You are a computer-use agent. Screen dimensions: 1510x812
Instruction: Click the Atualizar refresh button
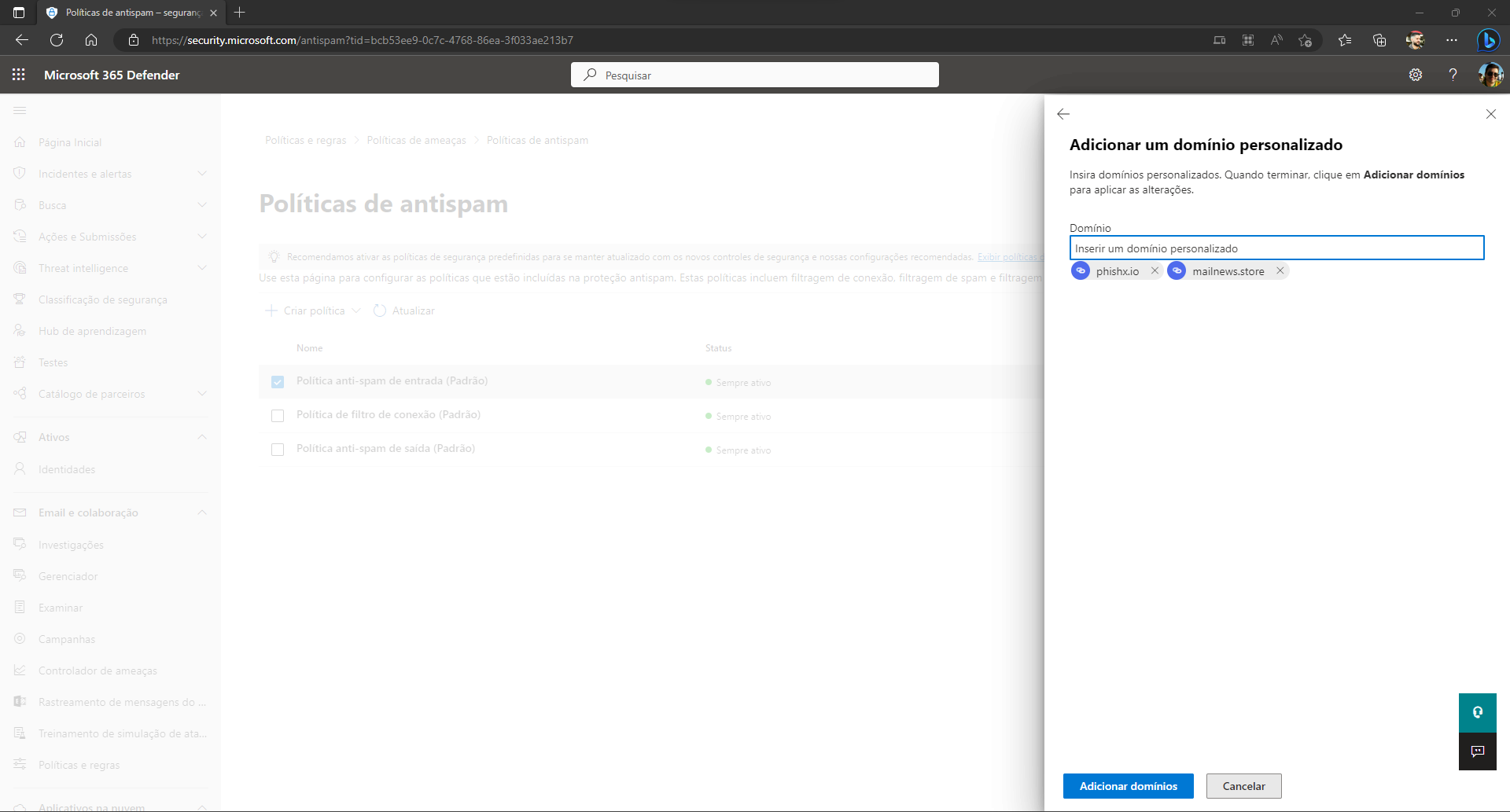[x=404, y=310]
